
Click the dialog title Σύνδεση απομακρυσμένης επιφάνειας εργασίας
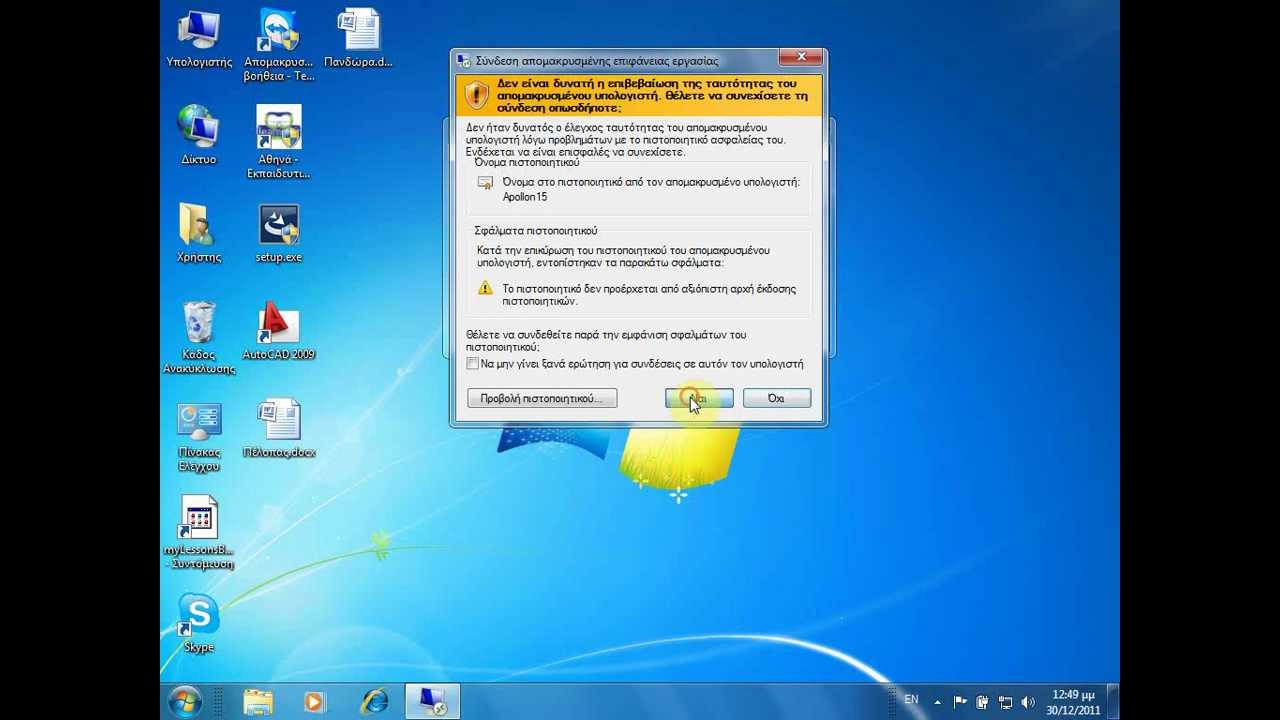point(597,61)
